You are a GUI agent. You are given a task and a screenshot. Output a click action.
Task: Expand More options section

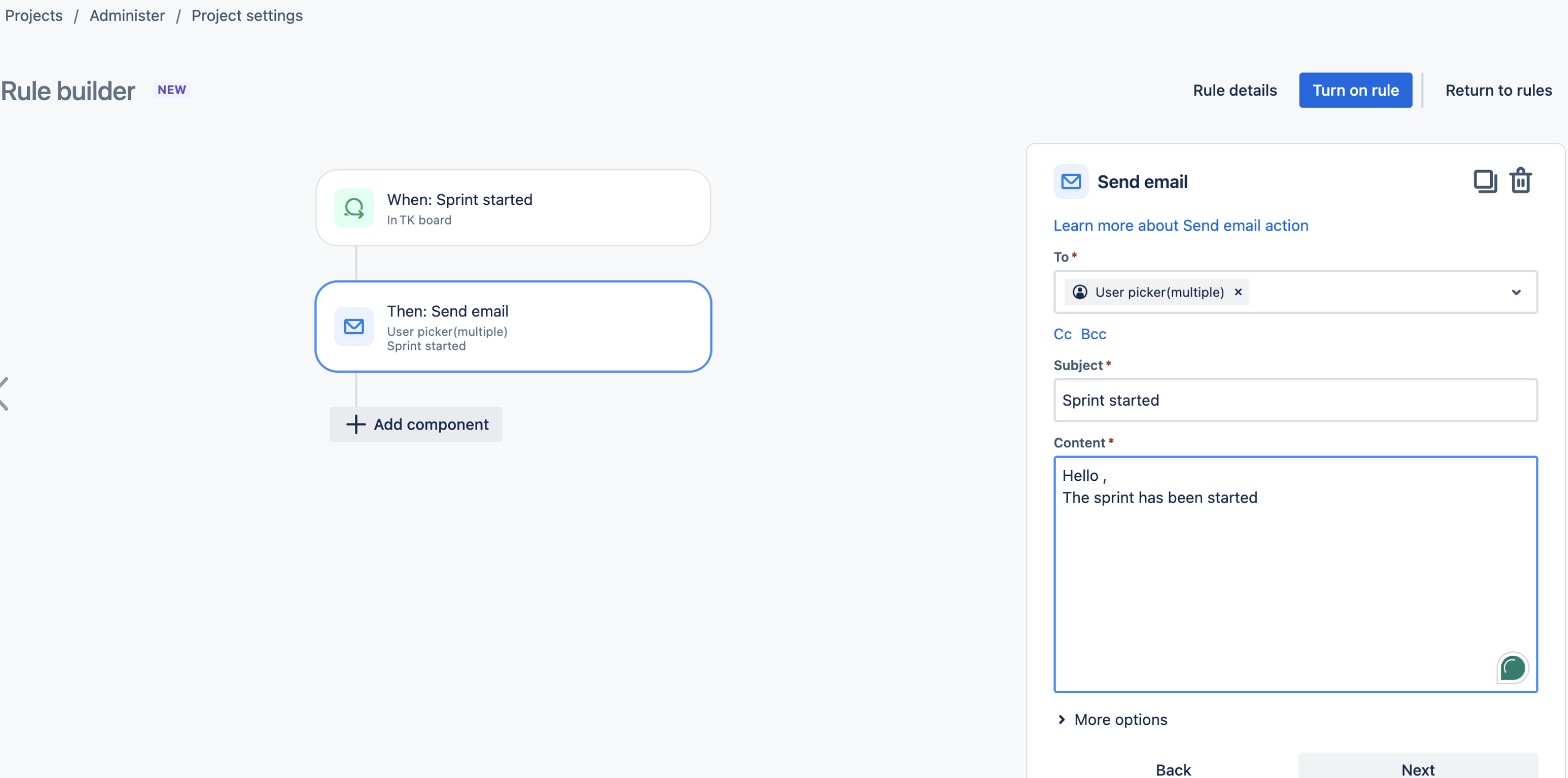pyautogui.click(x=1113, y=719)
